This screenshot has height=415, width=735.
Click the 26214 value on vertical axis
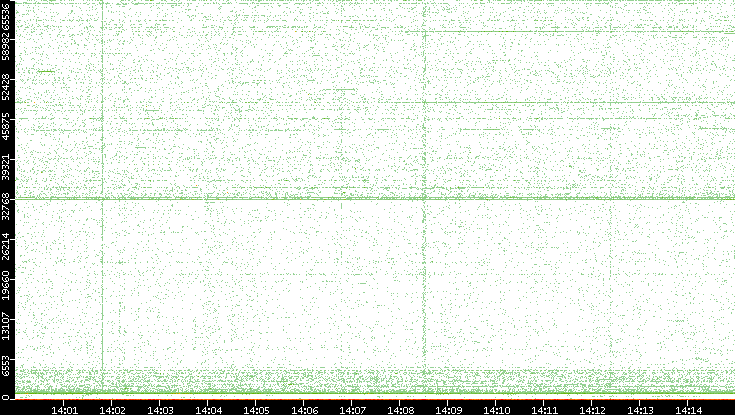[x=6, y=248]
